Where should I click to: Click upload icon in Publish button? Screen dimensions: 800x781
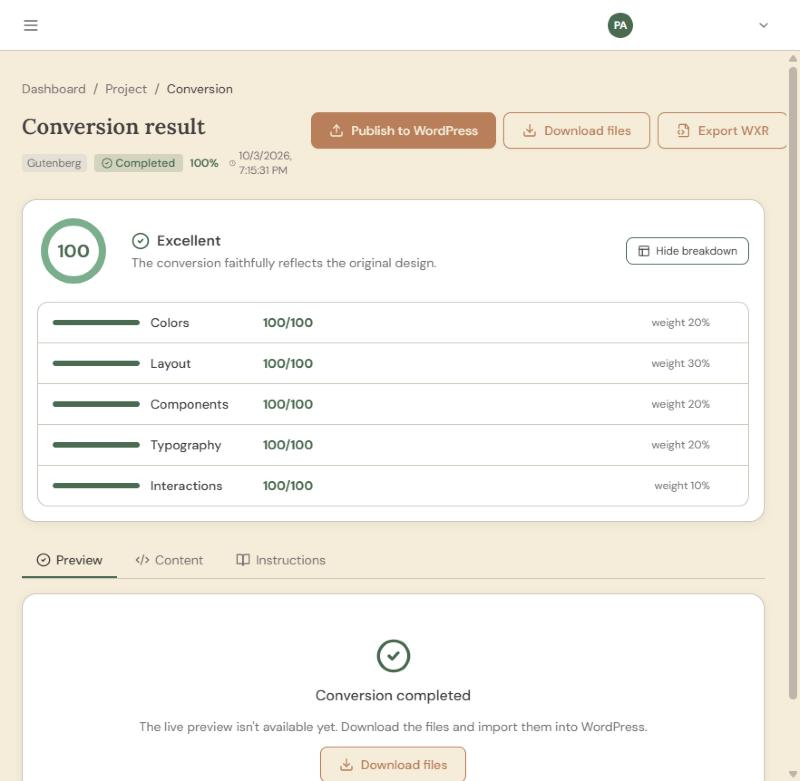pos(336,131)
